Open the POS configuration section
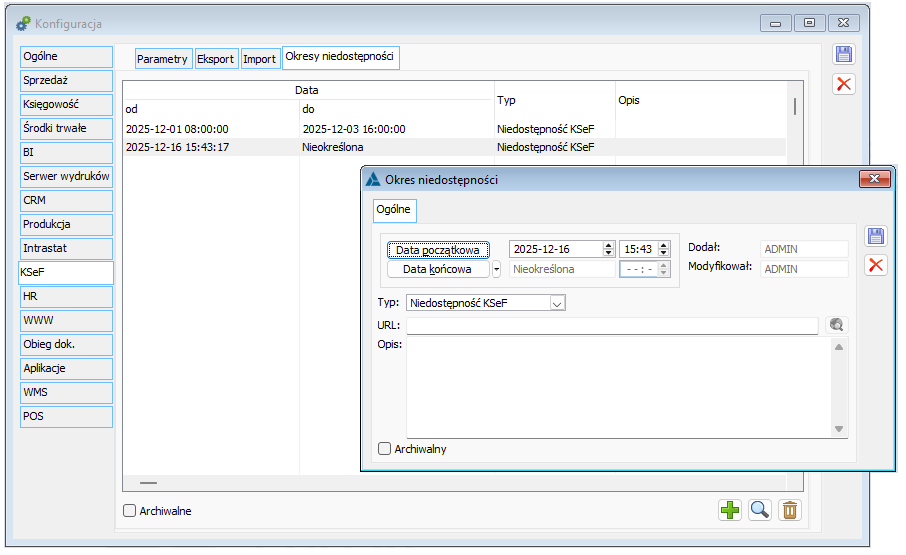 point(66,416)
